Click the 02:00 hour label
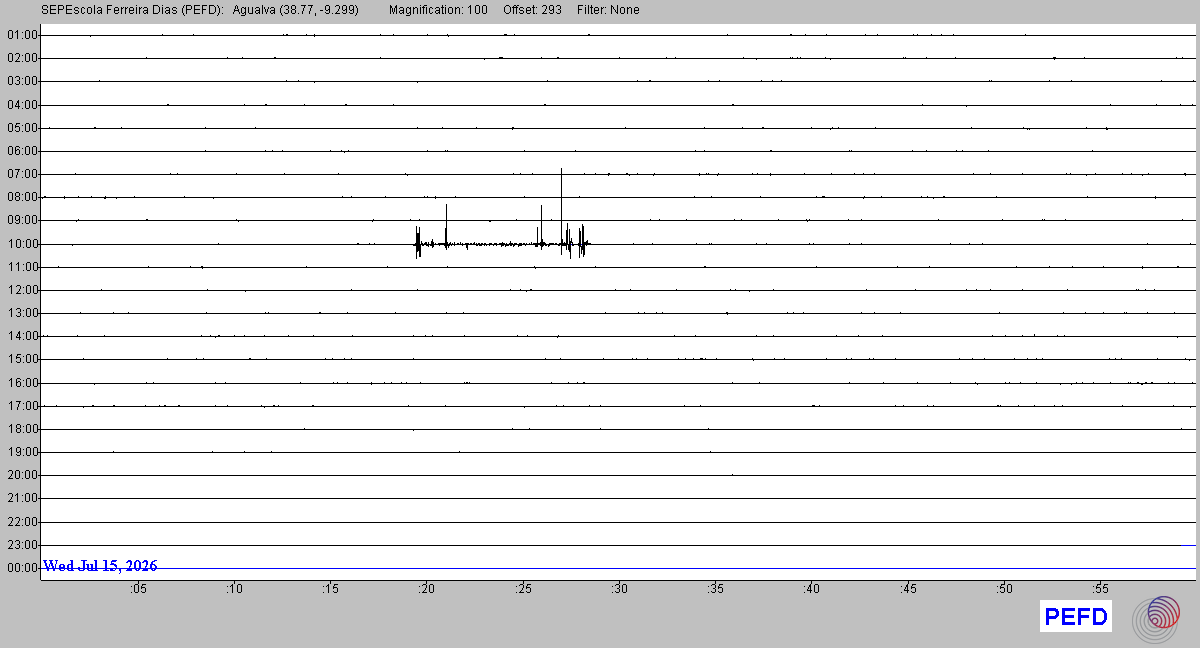 (22, 58)
